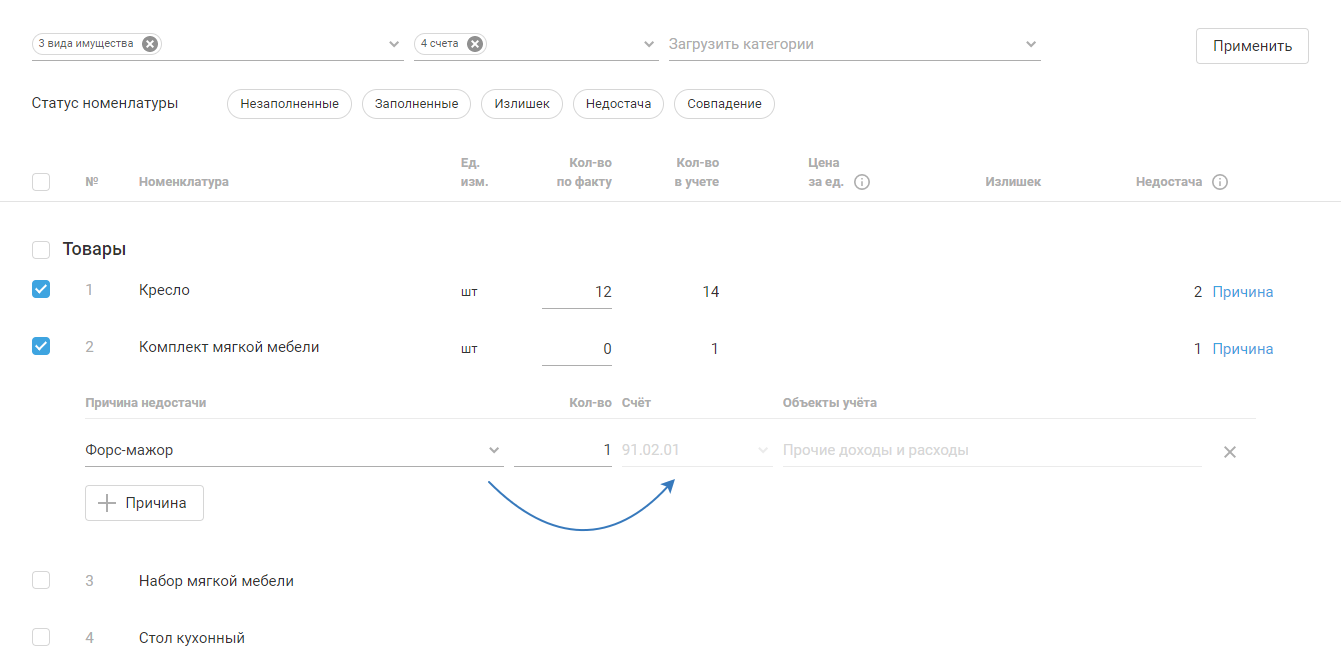Filter by 'Излишек' status

[522, 104]
